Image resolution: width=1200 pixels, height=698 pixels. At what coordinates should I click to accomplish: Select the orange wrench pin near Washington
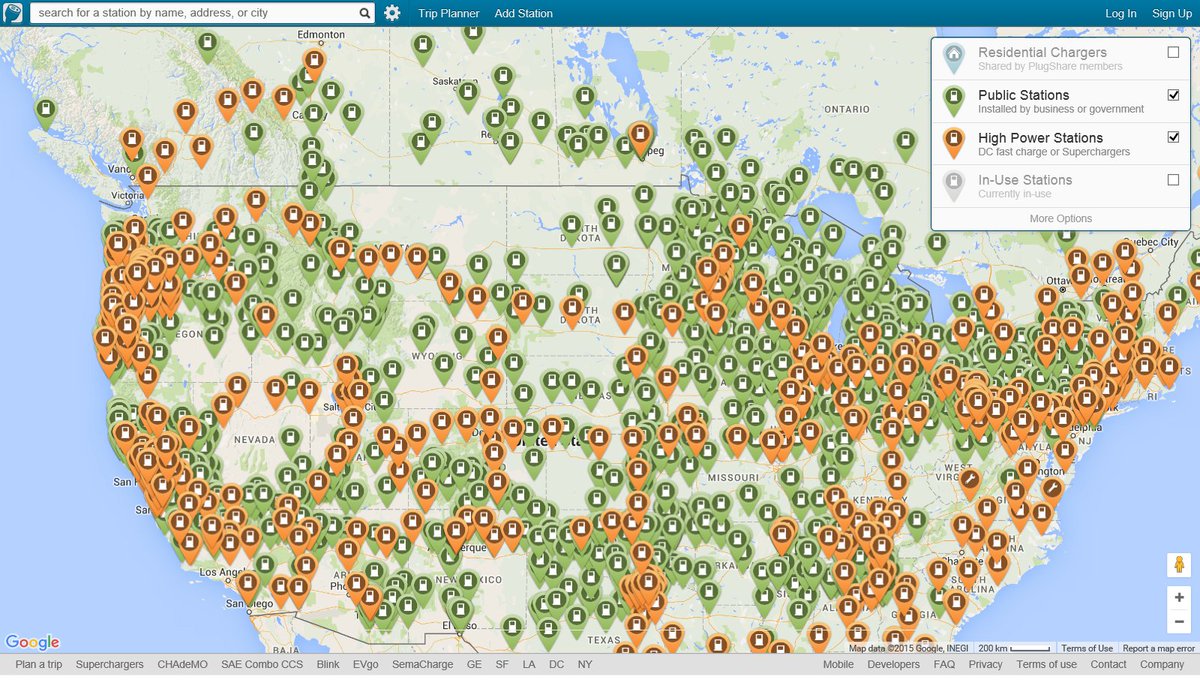(1052, 491)
